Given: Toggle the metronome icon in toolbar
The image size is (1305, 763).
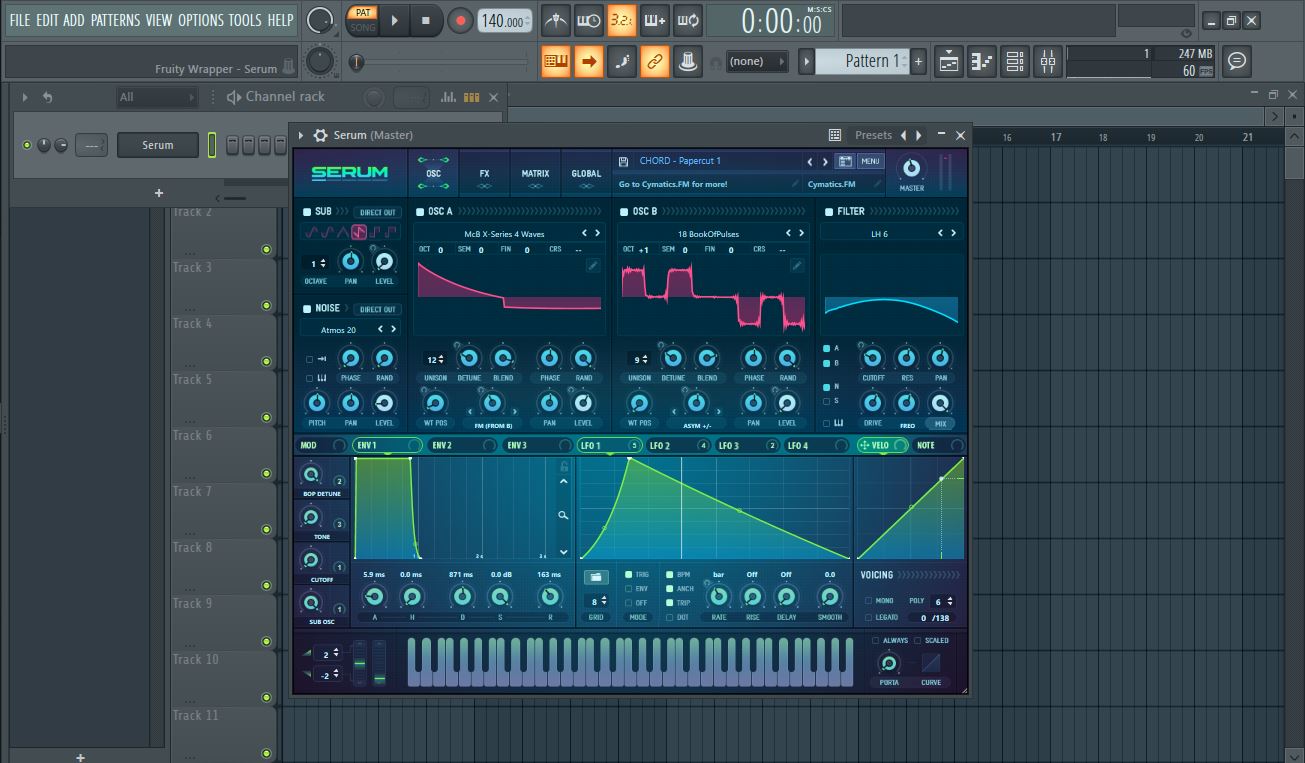Looking at the screenshot, I should (556, 20).
